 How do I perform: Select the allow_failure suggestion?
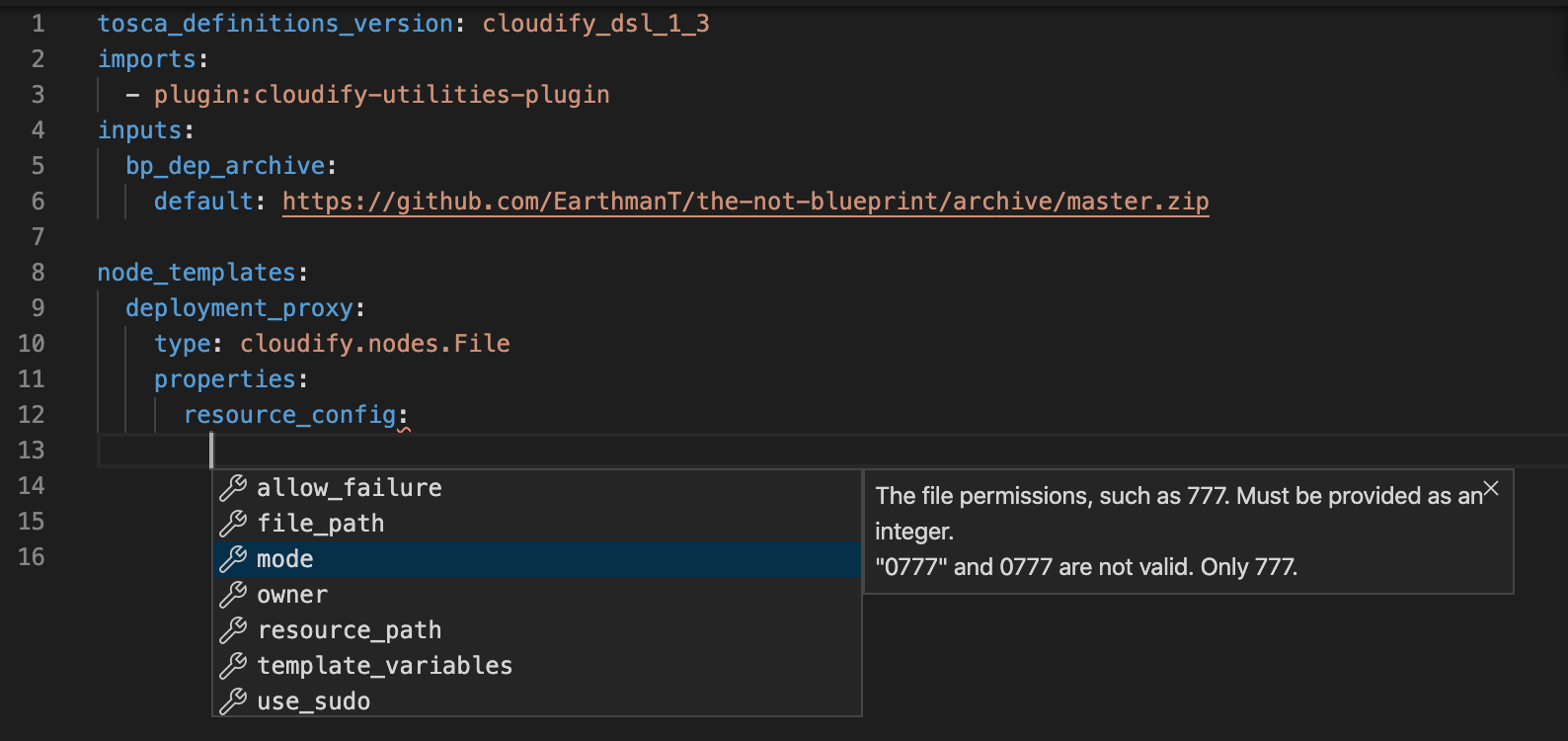pos(537,487)
